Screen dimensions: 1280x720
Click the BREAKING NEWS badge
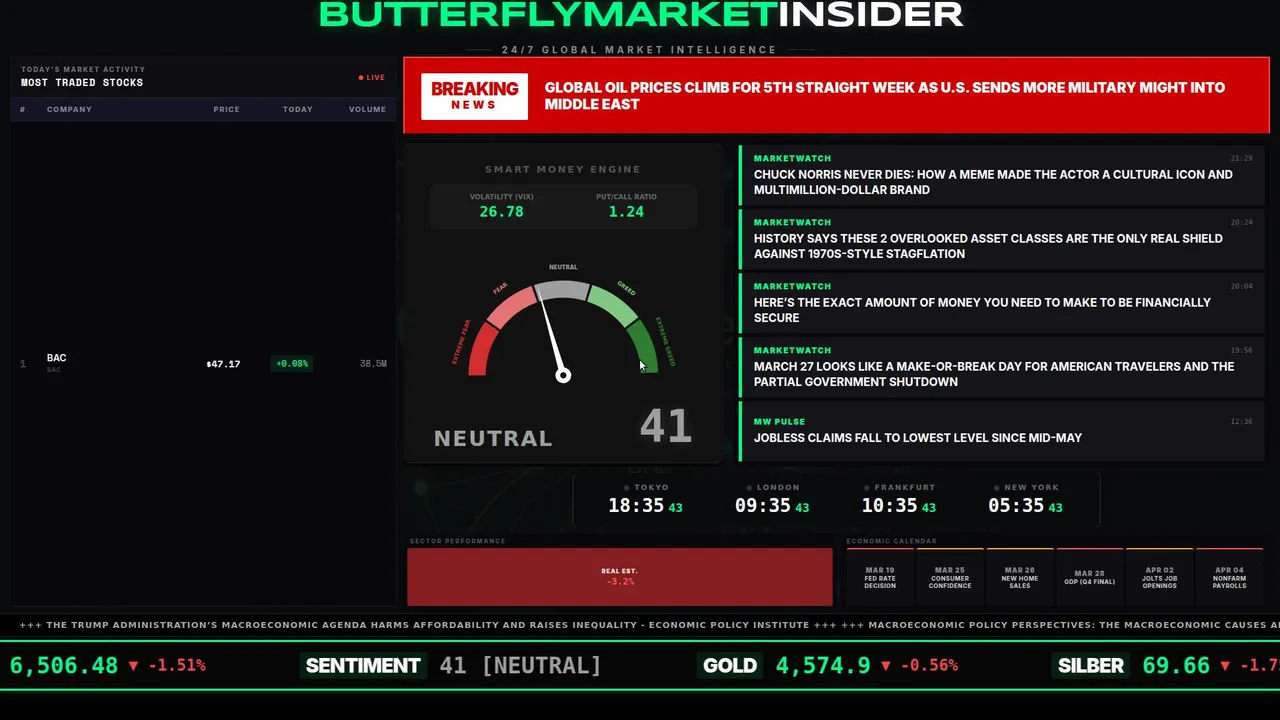(474, 96)
